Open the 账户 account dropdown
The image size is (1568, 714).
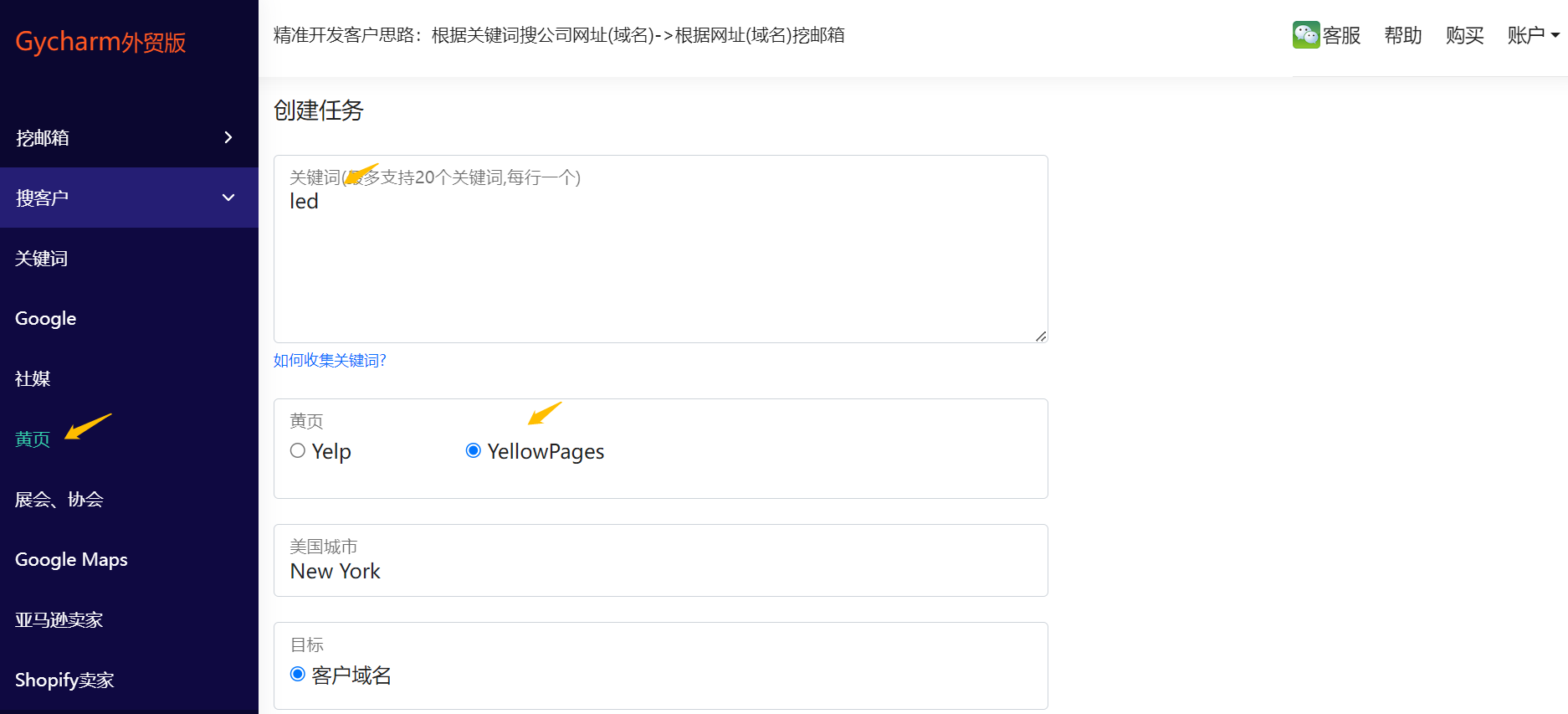coord(1533,35)
